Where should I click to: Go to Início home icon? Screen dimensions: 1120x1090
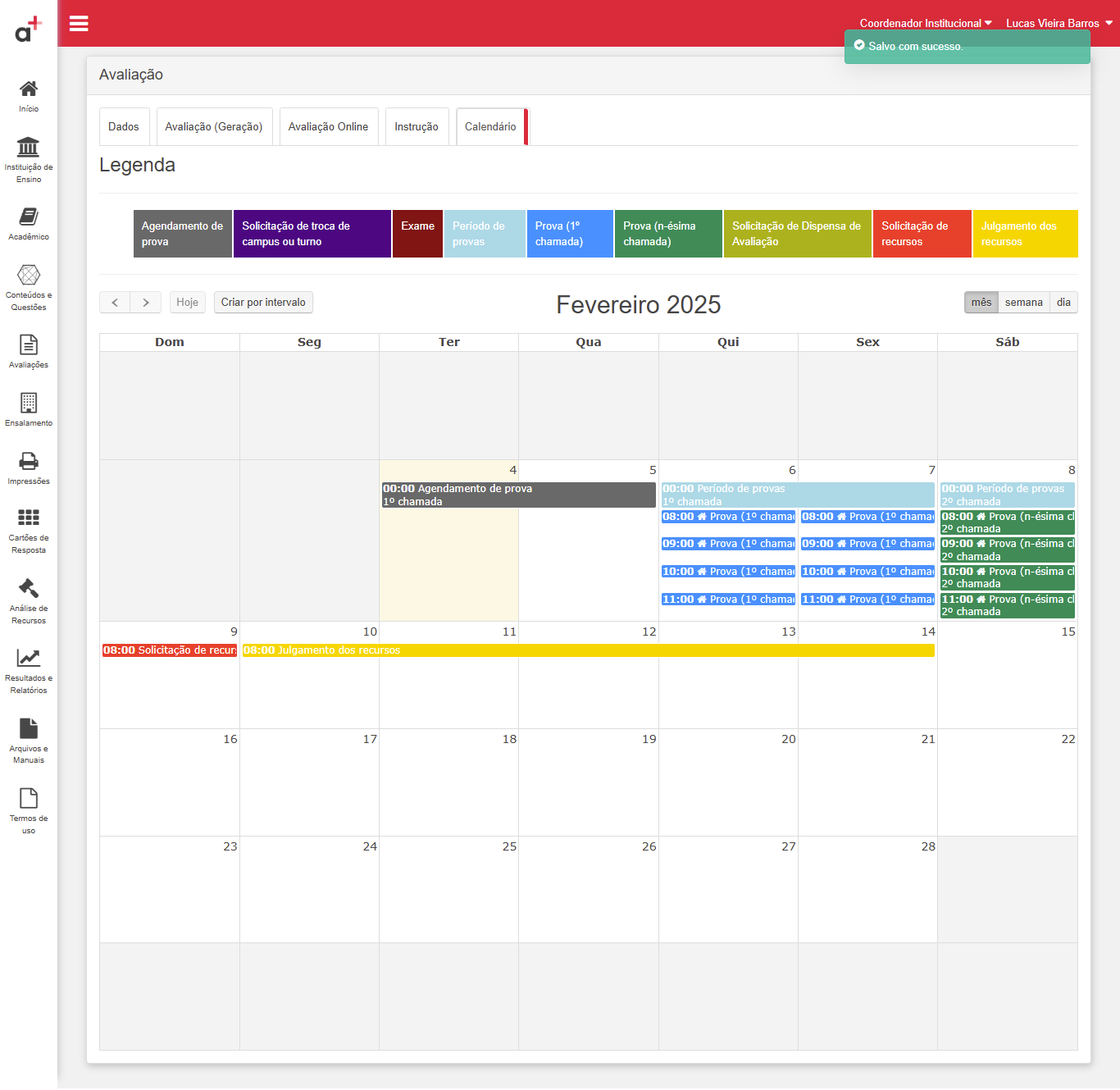click(x=29, y=89)
